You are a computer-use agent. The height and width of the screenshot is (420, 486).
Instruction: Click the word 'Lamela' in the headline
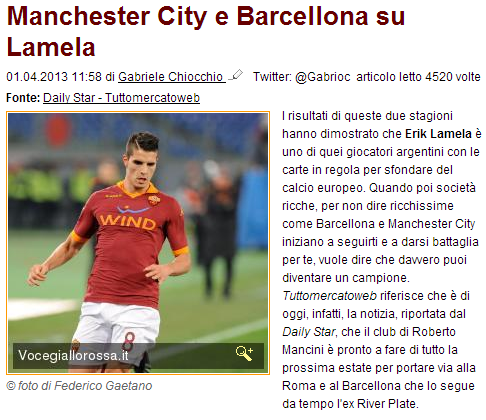51,47
